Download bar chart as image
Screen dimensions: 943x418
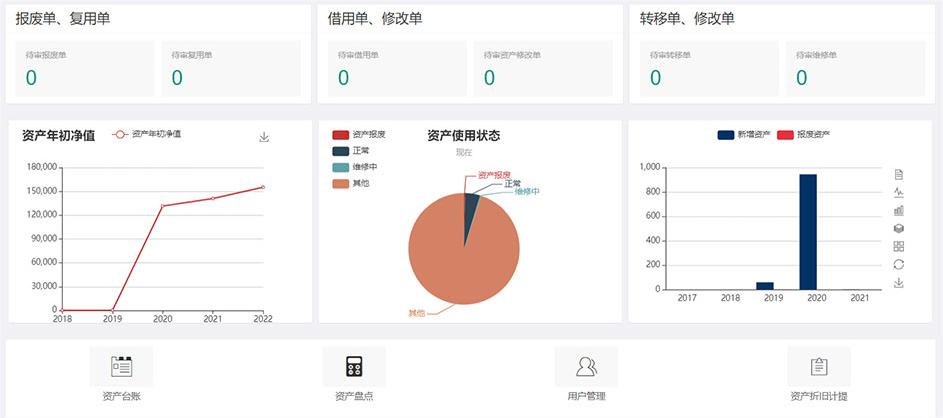[x=898, y=283]
